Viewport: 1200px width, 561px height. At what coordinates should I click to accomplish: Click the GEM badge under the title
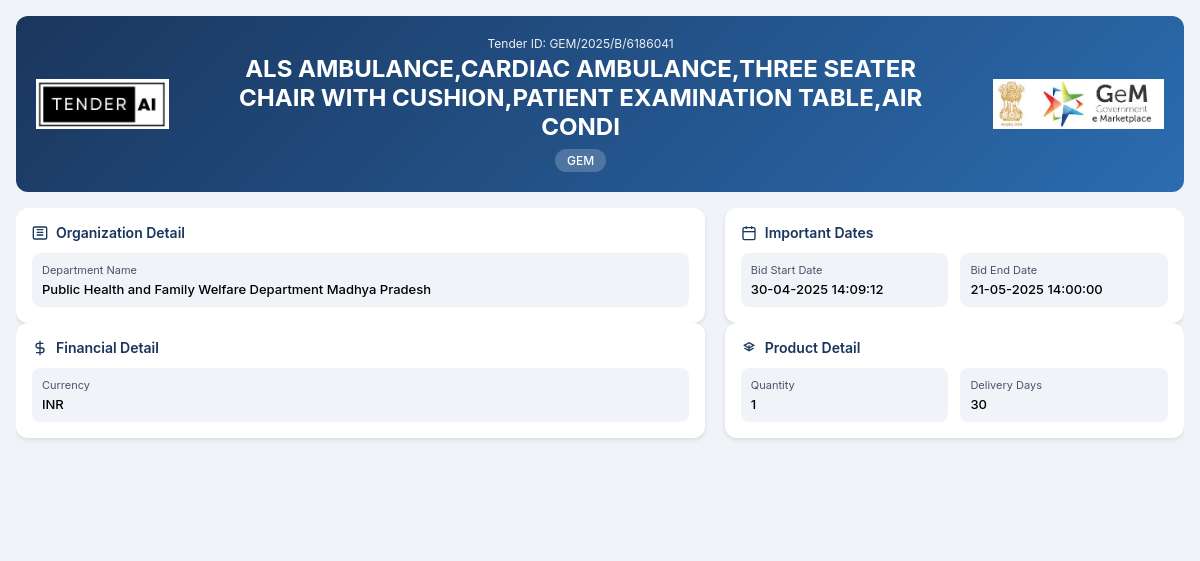(x=580, y=160)
